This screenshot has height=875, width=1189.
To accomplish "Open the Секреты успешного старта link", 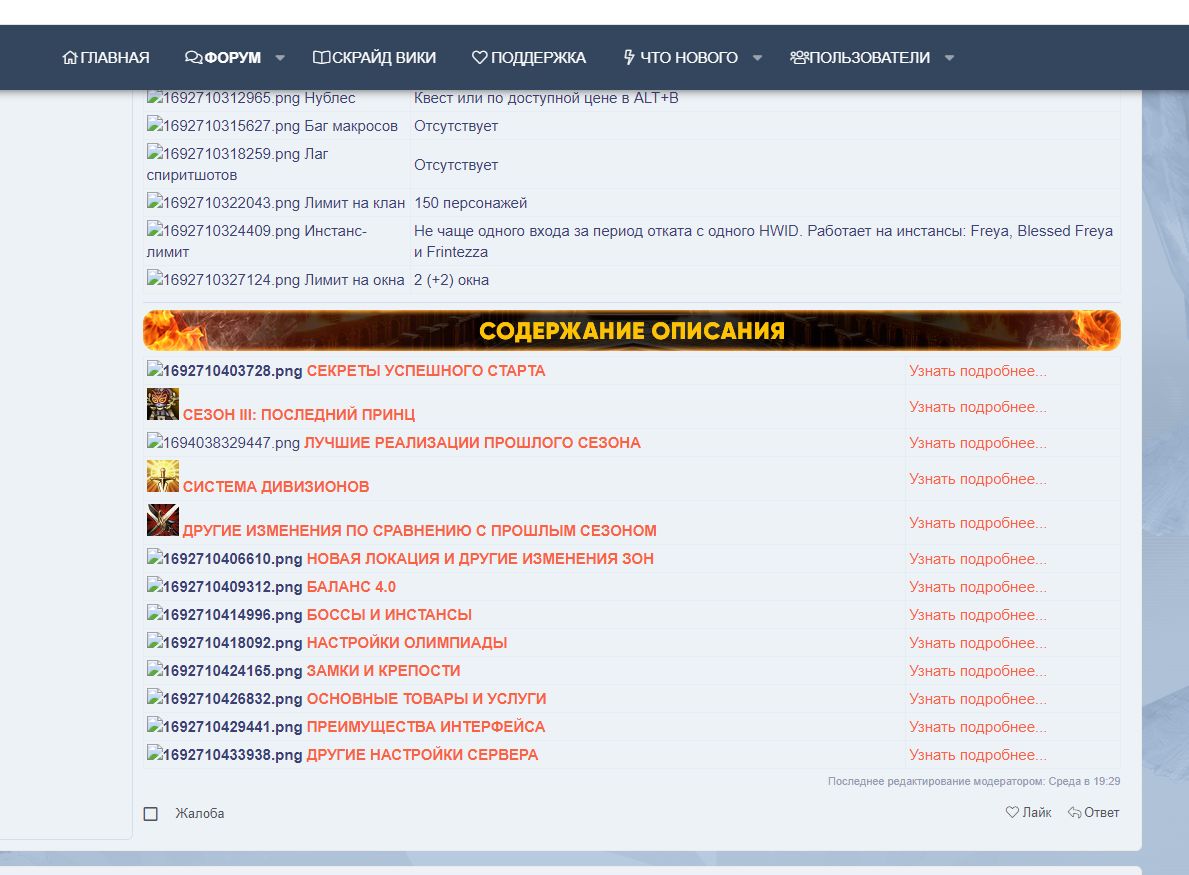I will (x=426, y=371).
